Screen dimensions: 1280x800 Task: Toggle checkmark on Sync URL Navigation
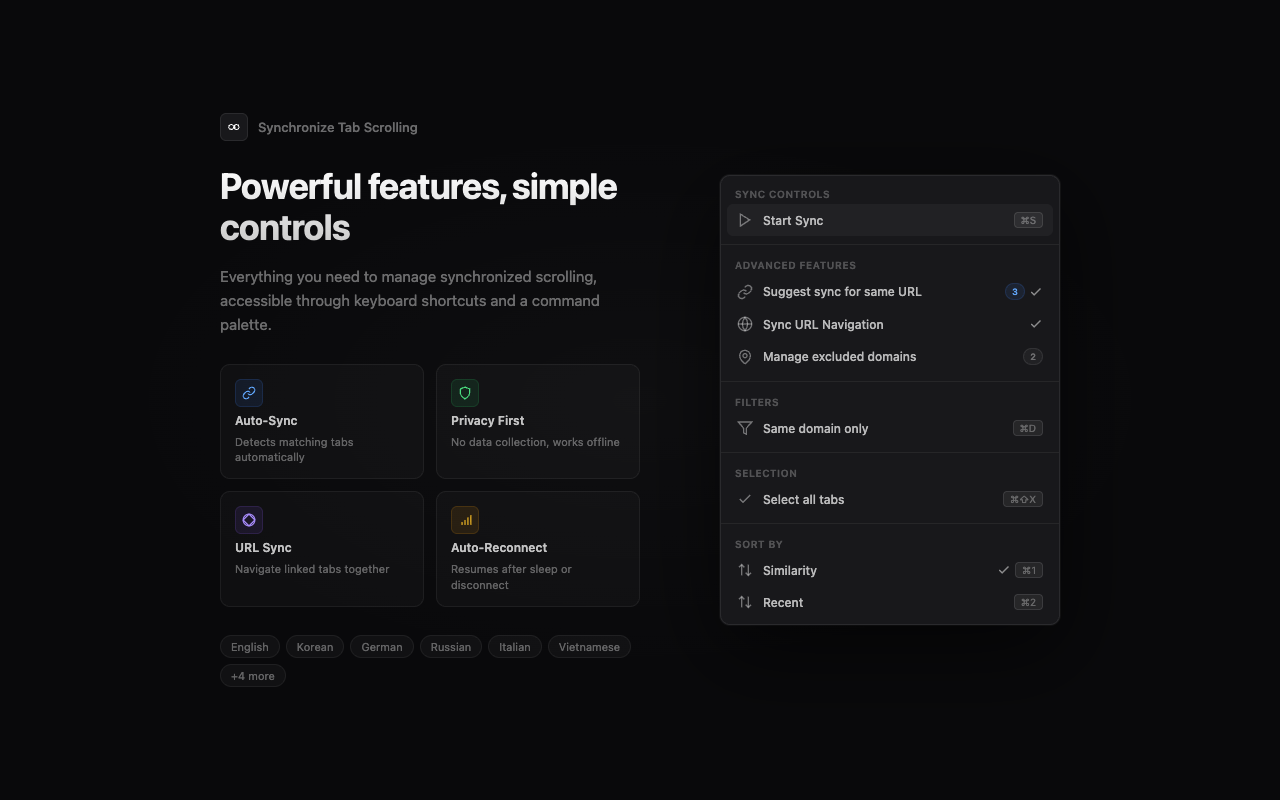tap(1036, 324)
